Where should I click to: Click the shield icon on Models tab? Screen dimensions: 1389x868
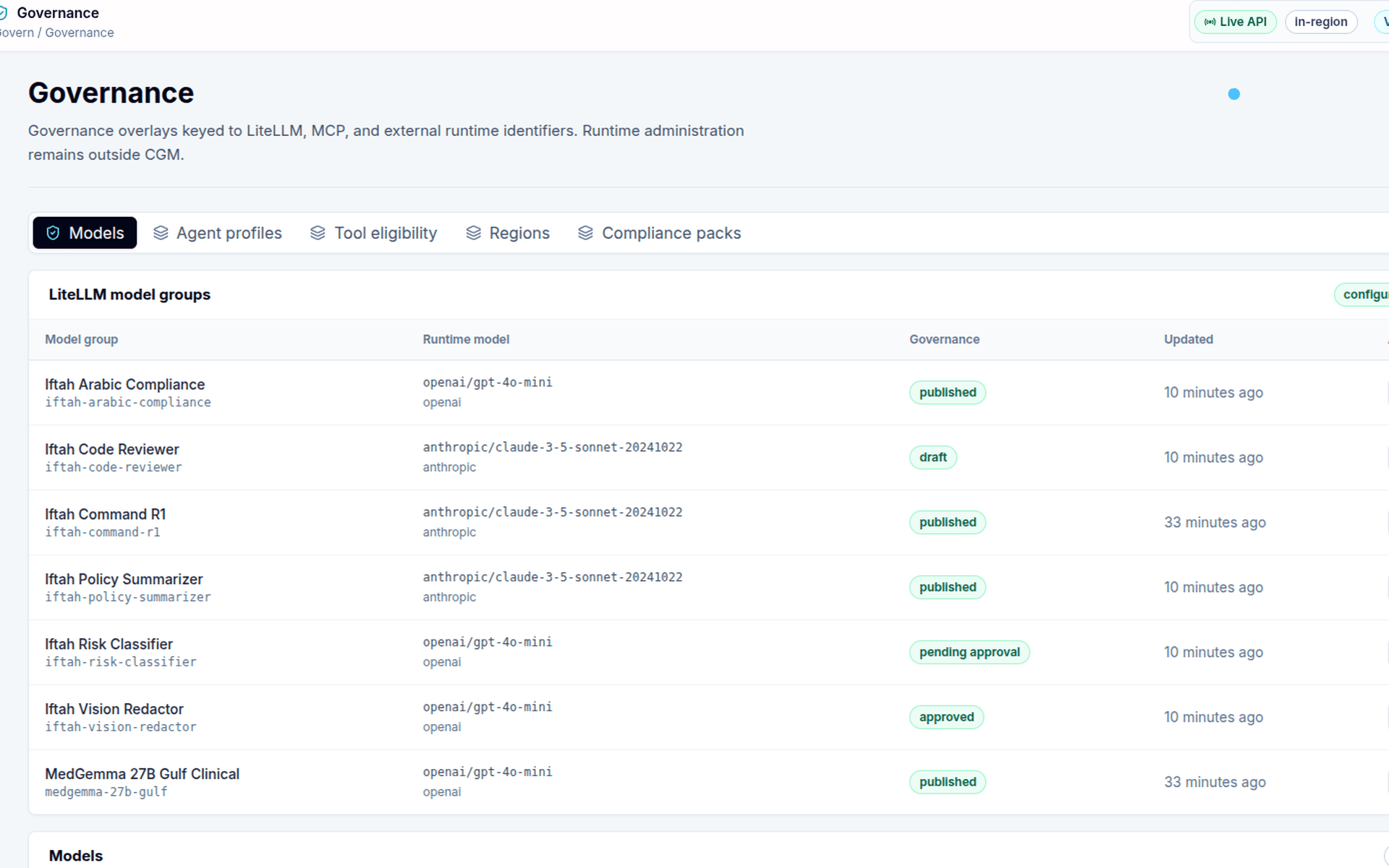coord(53,233)
